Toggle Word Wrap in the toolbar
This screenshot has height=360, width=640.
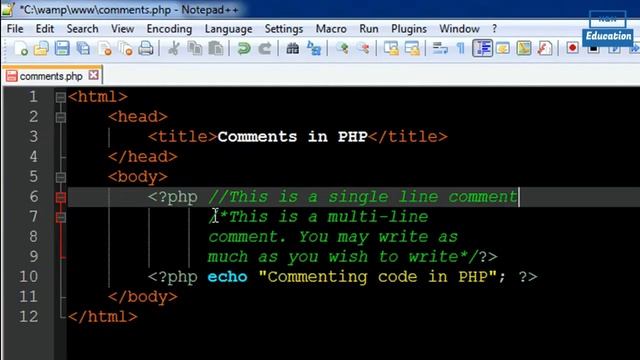click(x=440, y=49)
